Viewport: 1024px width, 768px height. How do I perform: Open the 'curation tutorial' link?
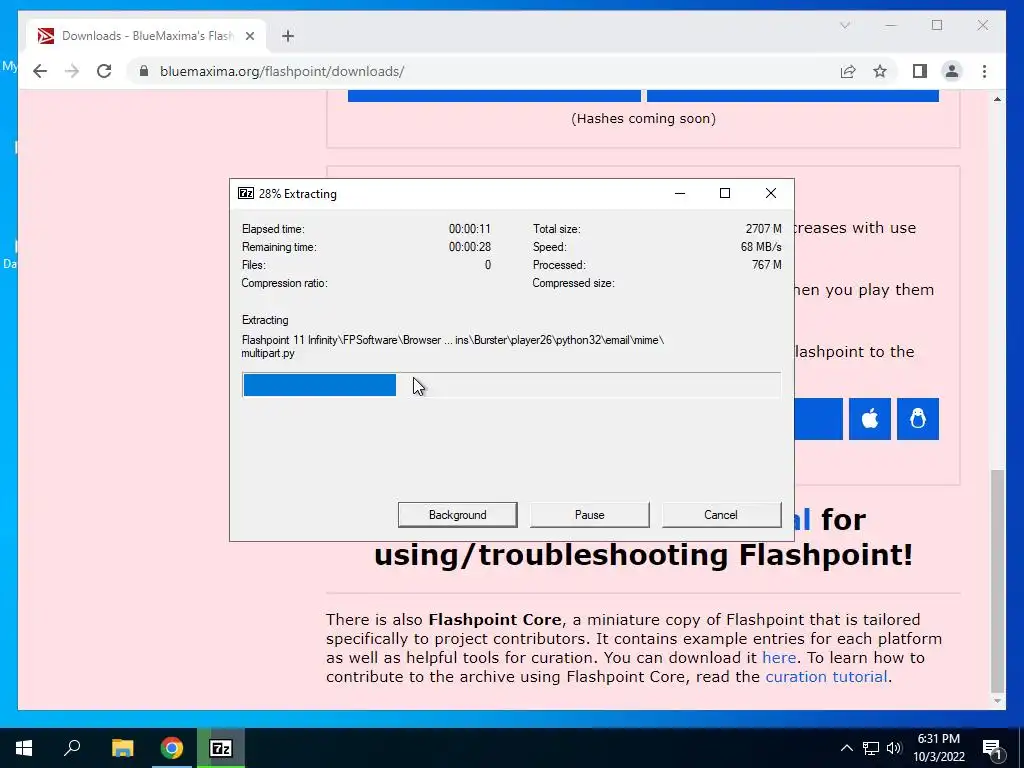[825, 677]
